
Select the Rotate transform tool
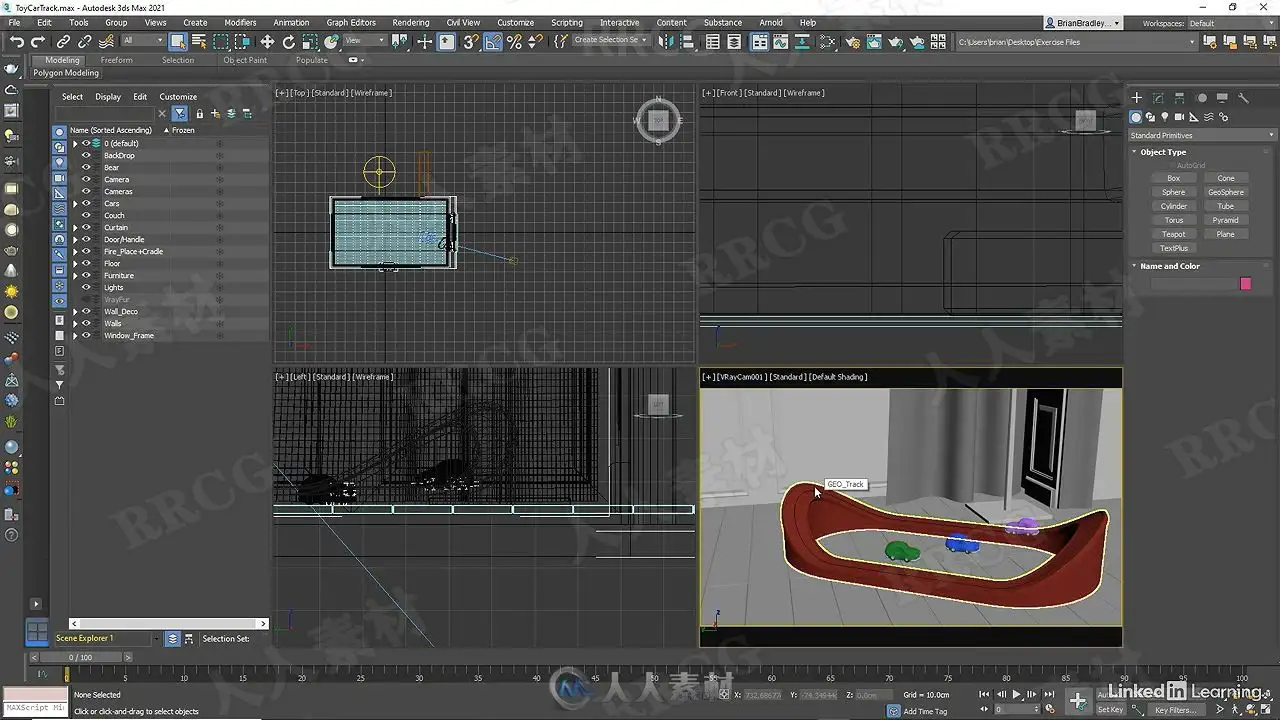point(289,41)
